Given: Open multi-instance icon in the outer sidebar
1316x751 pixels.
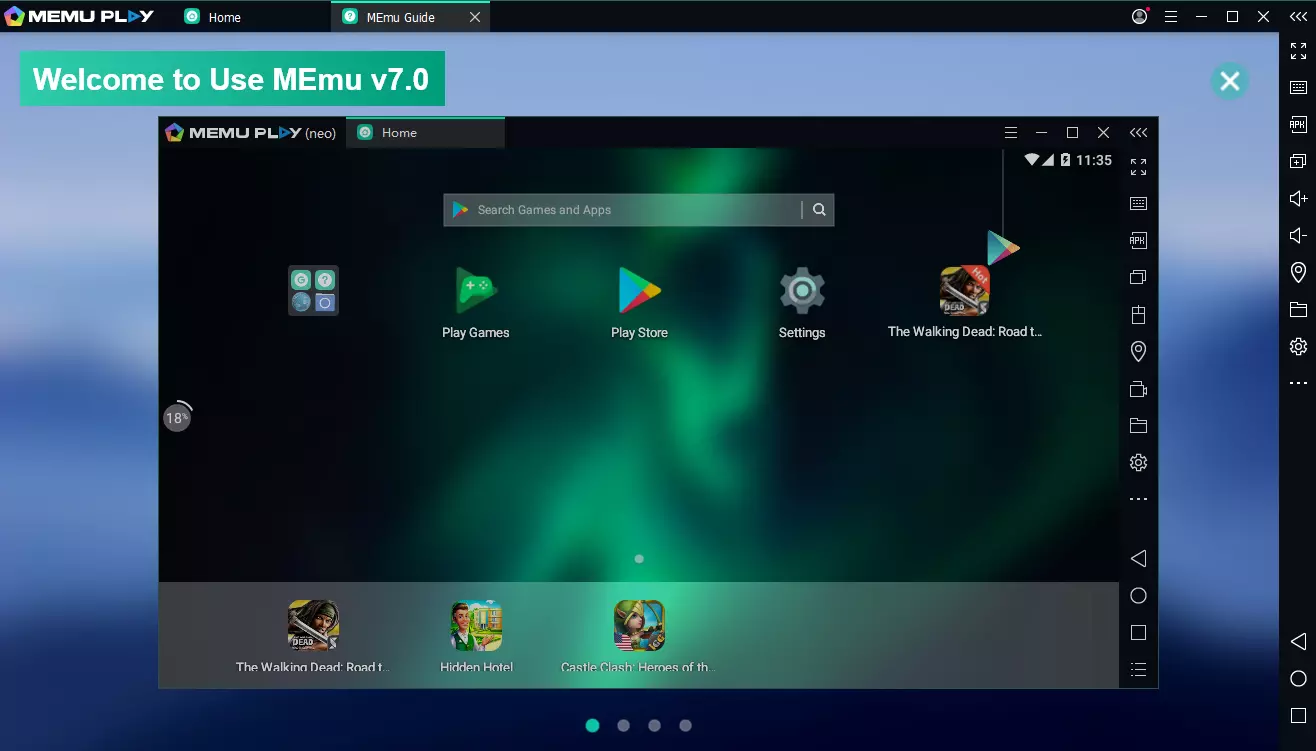Looking at the screenshot, I should point(1298,161).
